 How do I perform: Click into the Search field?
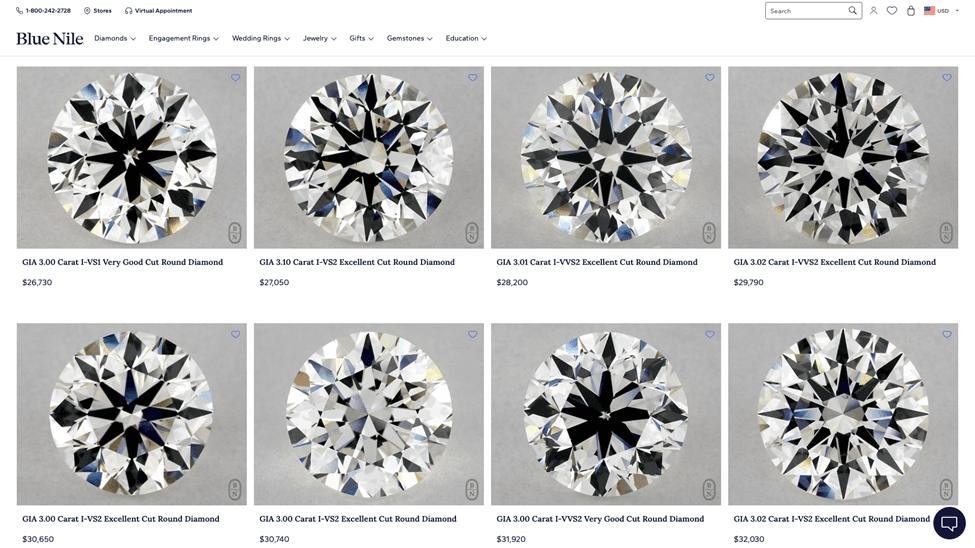[x=807, y=11]
